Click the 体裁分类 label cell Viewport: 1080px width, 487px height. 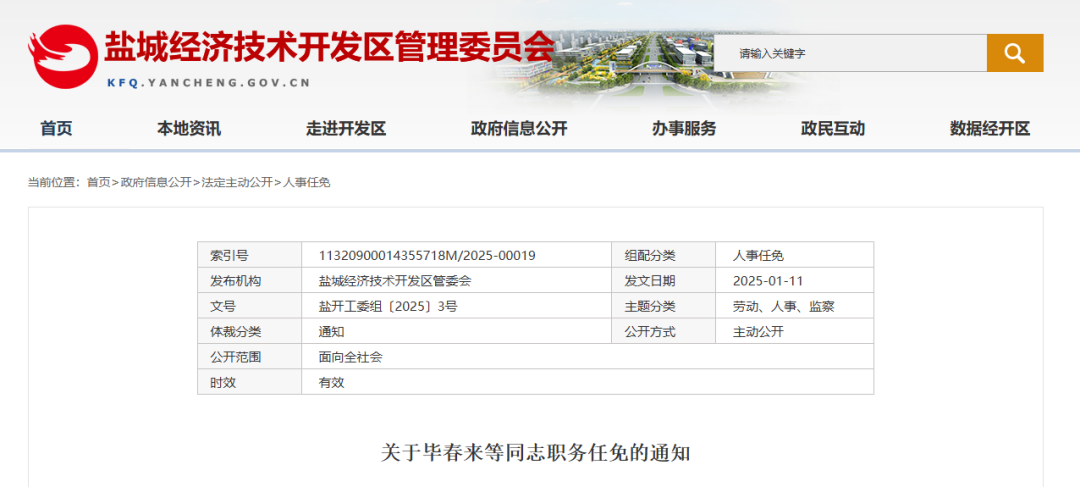click(x=249, y=331)
